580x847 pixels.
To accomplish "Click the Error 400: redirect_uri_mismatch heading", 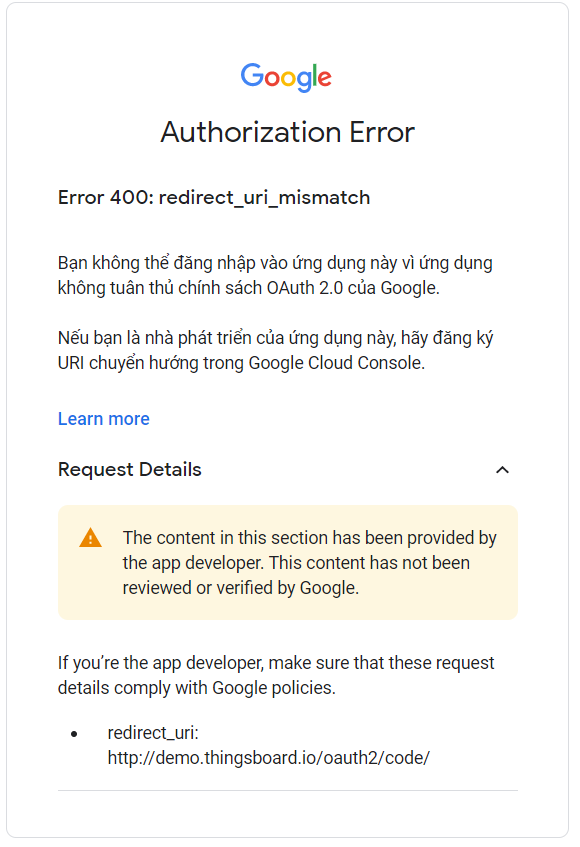I will 213,197.
